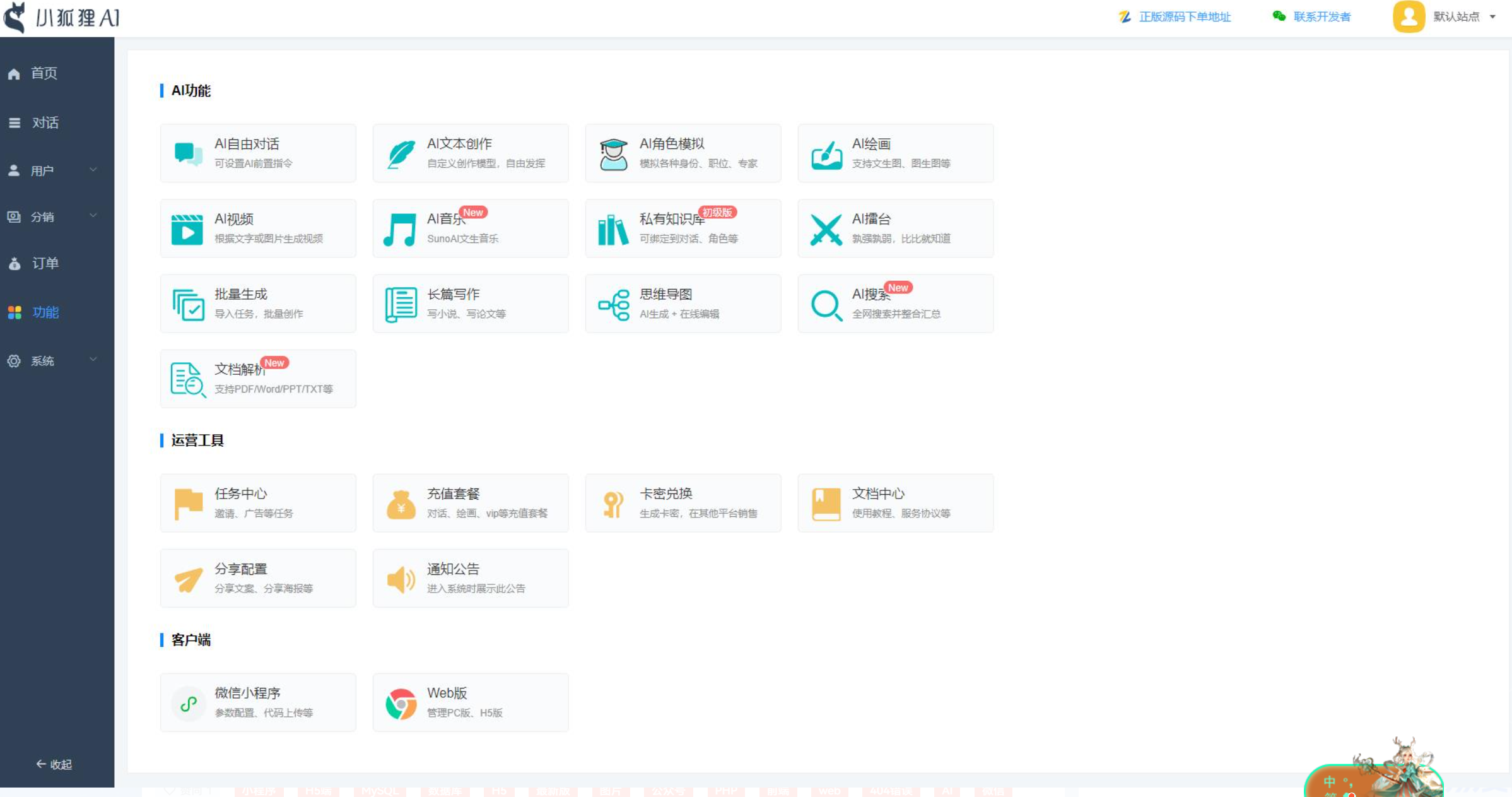Click the AI视频 play clapperboard icon
The image size is (1512, 797).
187,229
